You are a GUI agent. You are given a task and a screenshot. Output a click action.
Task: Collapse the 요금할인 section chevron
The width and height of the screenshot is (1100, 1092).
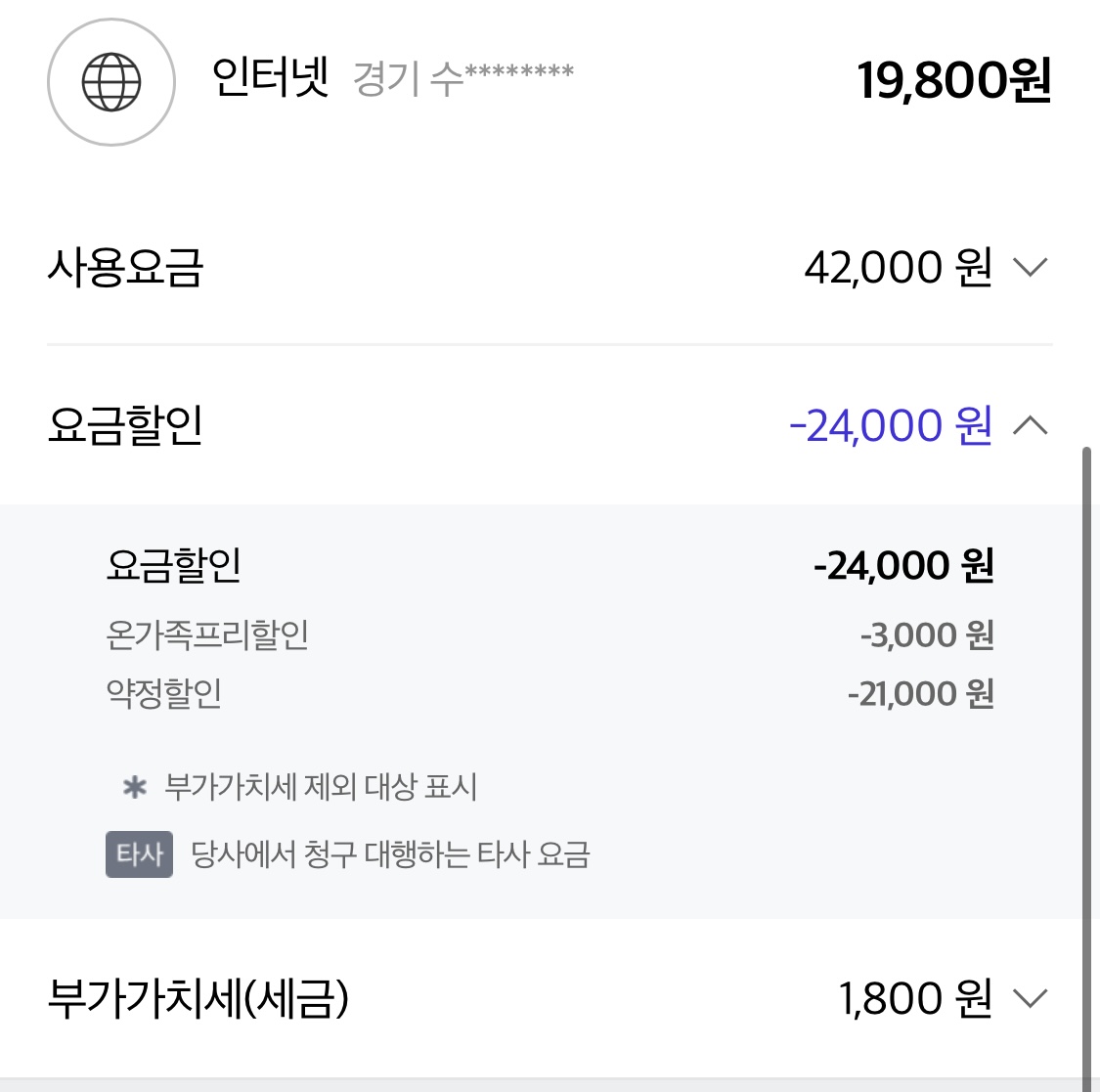point(1030,425)
